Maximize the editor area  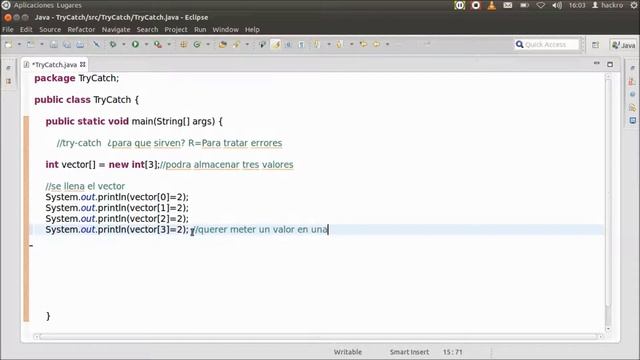point(610,64)
